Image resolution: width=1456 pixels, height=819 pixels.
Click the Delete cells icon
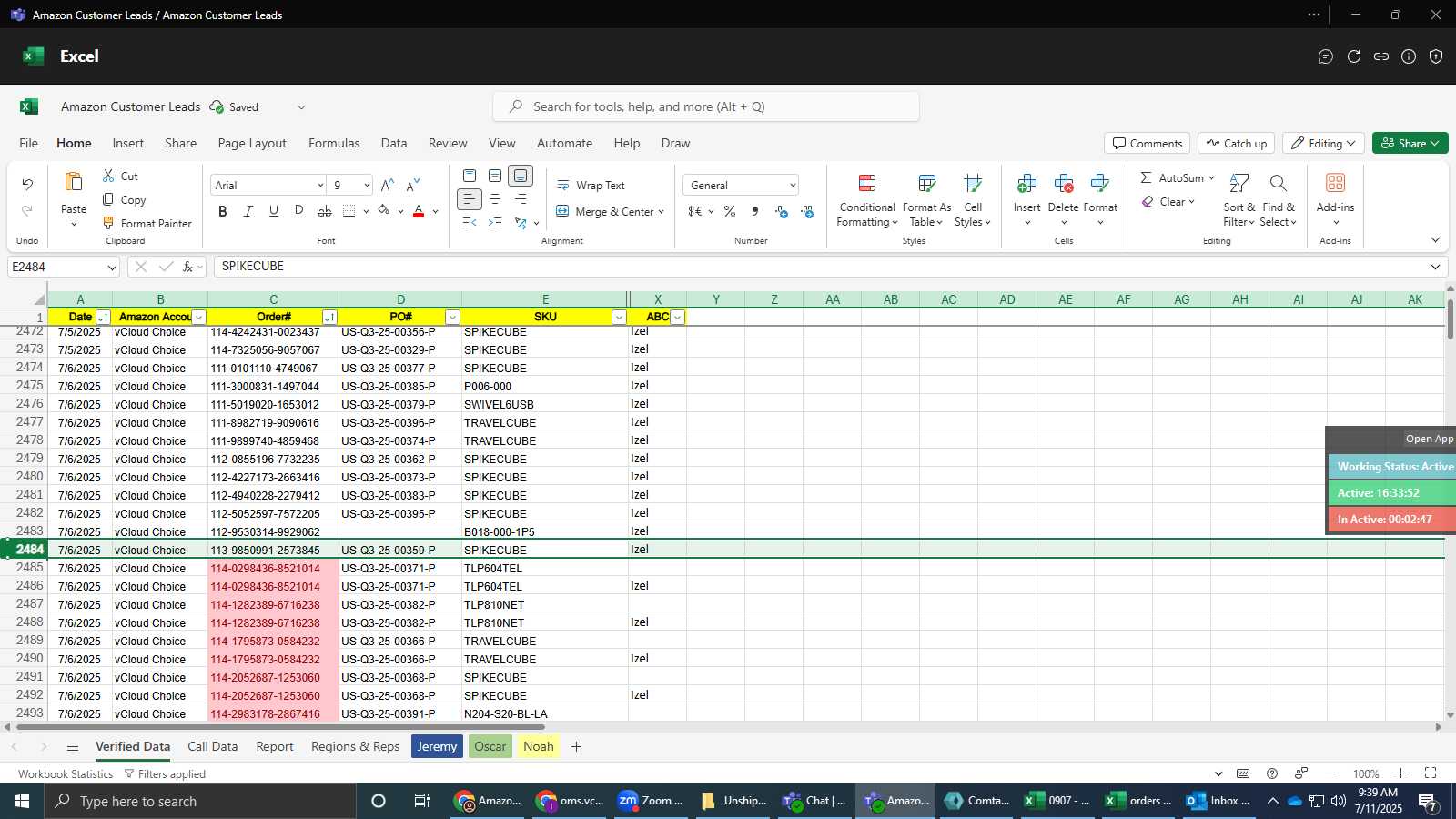point(1063,184)
